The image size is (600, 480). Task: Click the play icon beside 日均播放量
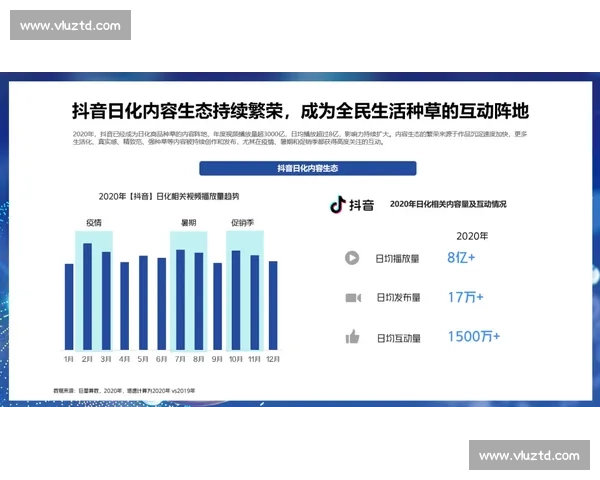352,258
